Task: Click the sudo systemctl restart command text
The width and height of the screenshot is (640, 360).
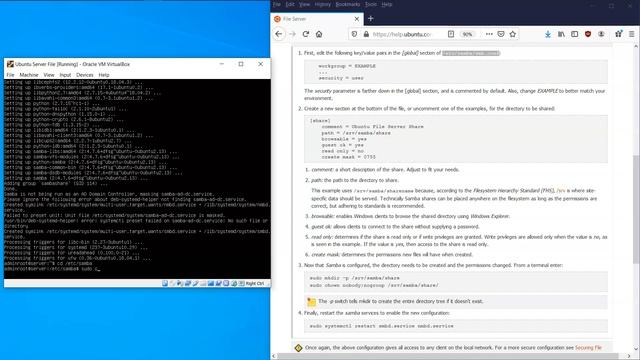Action: (381, 326)
